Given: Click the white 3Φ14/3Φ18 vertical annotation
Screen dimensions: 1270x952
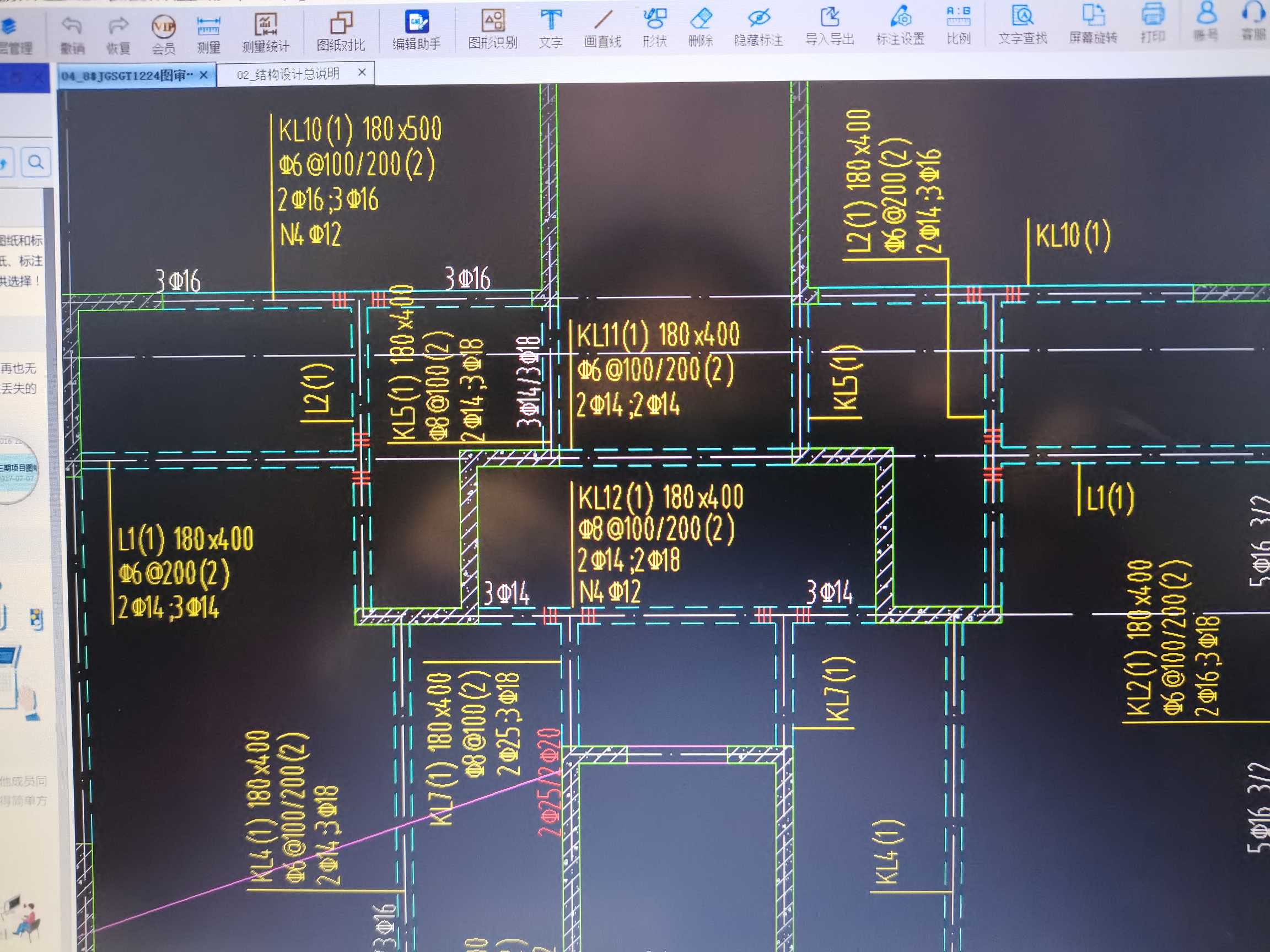Looking at the screenshot, I should tap(528, 382).
